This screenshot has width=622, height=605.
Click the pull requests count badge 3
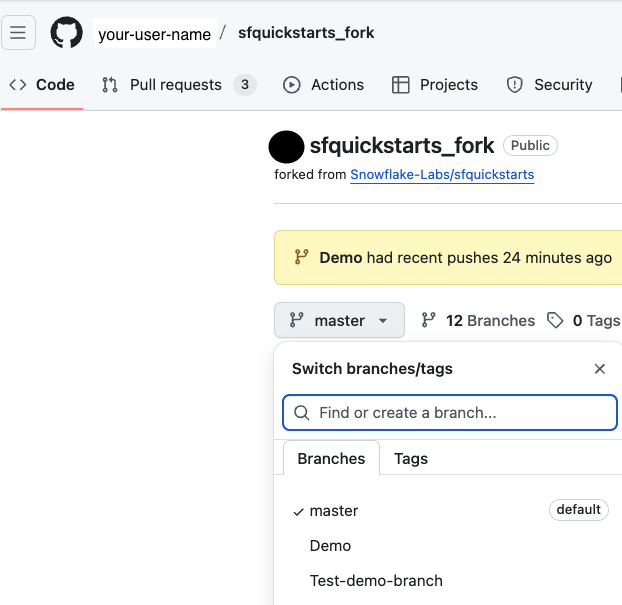coord(245,85)
